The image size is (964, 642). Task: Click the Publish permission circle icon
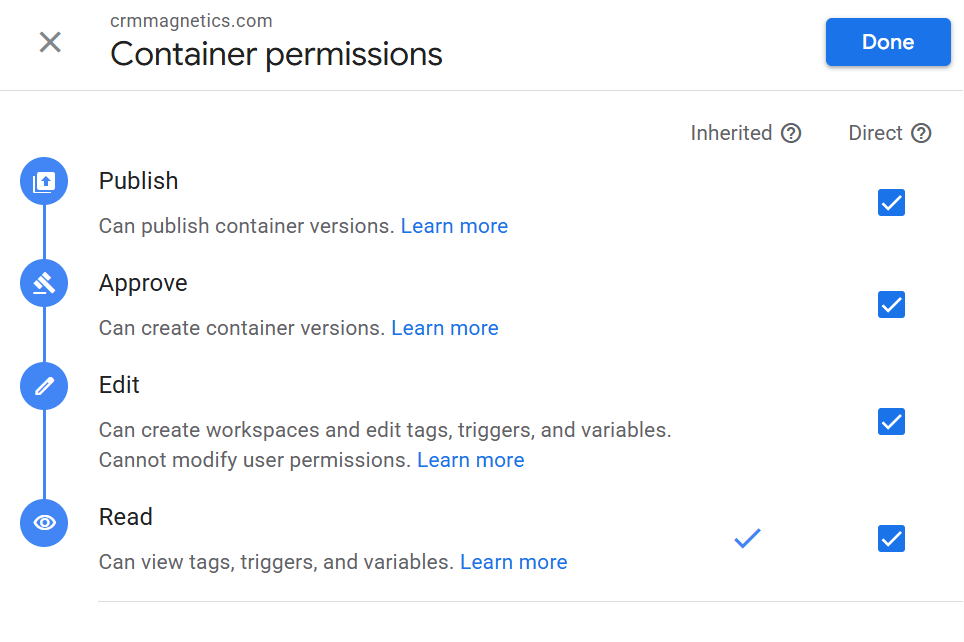click(44, 182)
